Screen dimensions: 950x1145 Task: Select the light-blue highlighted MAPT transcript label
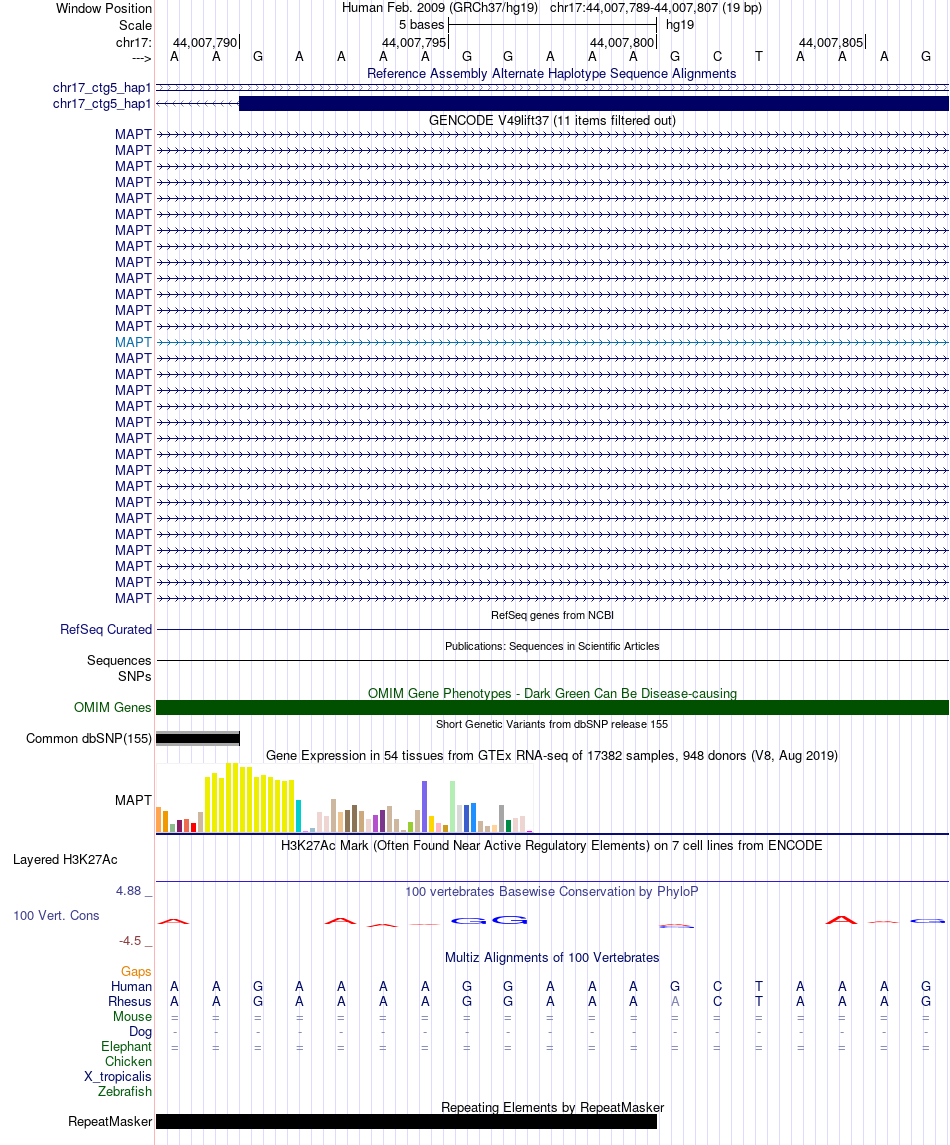[133, 342]
